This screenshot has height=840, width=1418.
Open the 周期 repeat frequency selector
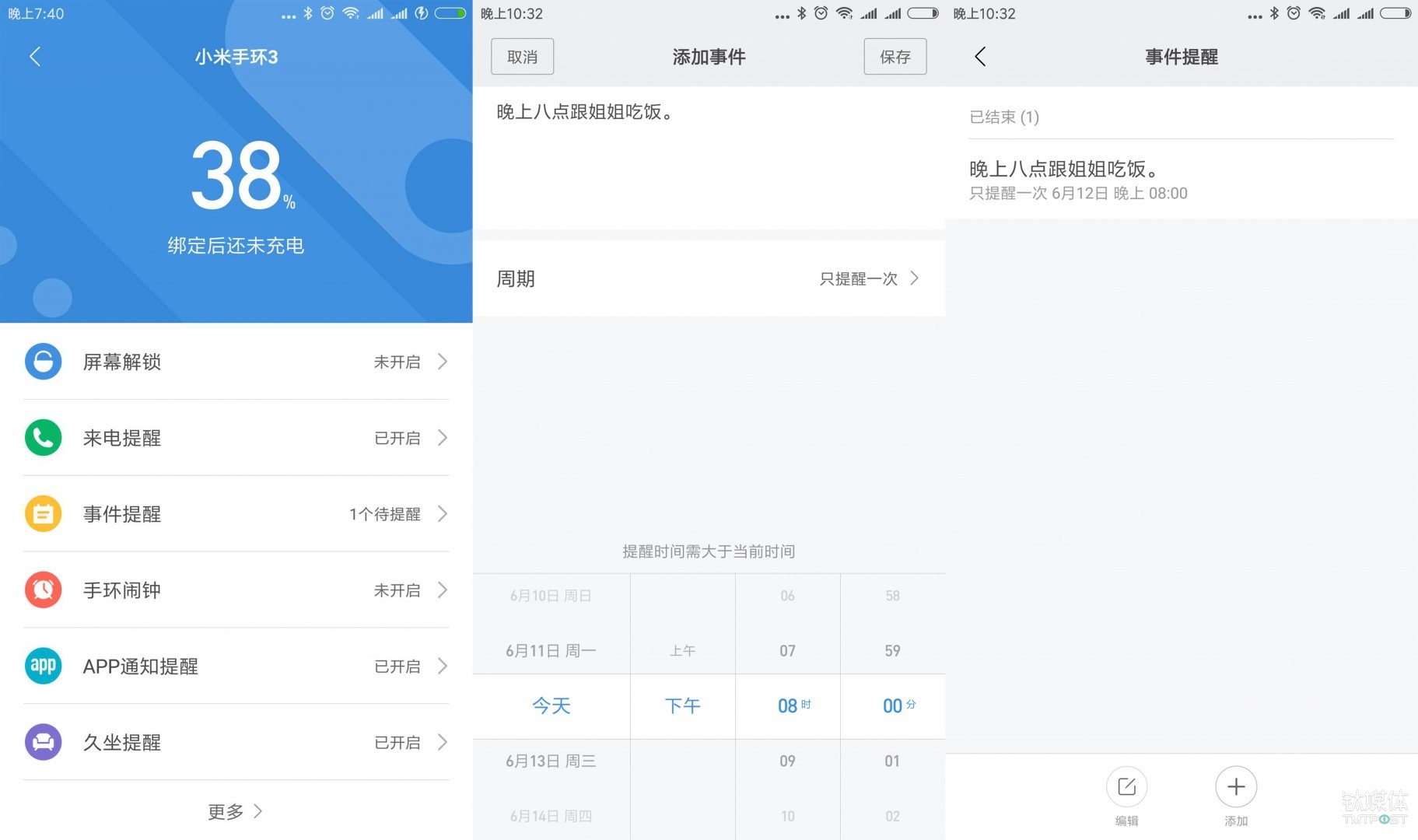point(708,278)
